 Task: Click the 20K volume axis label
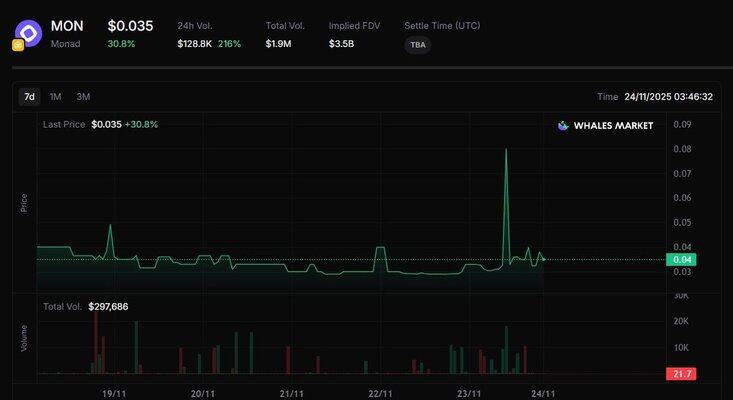tap(683, 321)
